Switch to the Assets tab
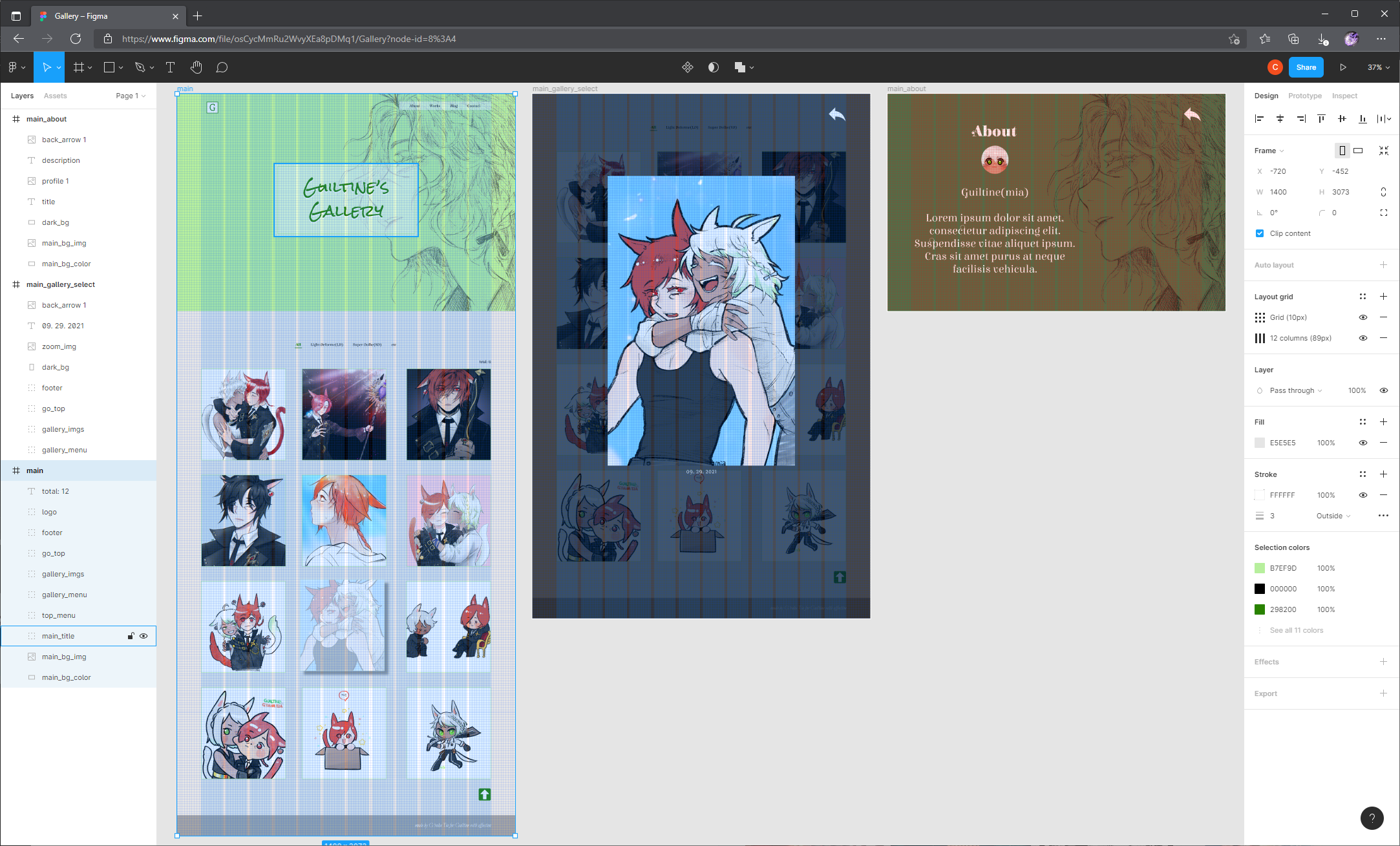This screenshot has width=1400, height=846. (x=55, y=96)
